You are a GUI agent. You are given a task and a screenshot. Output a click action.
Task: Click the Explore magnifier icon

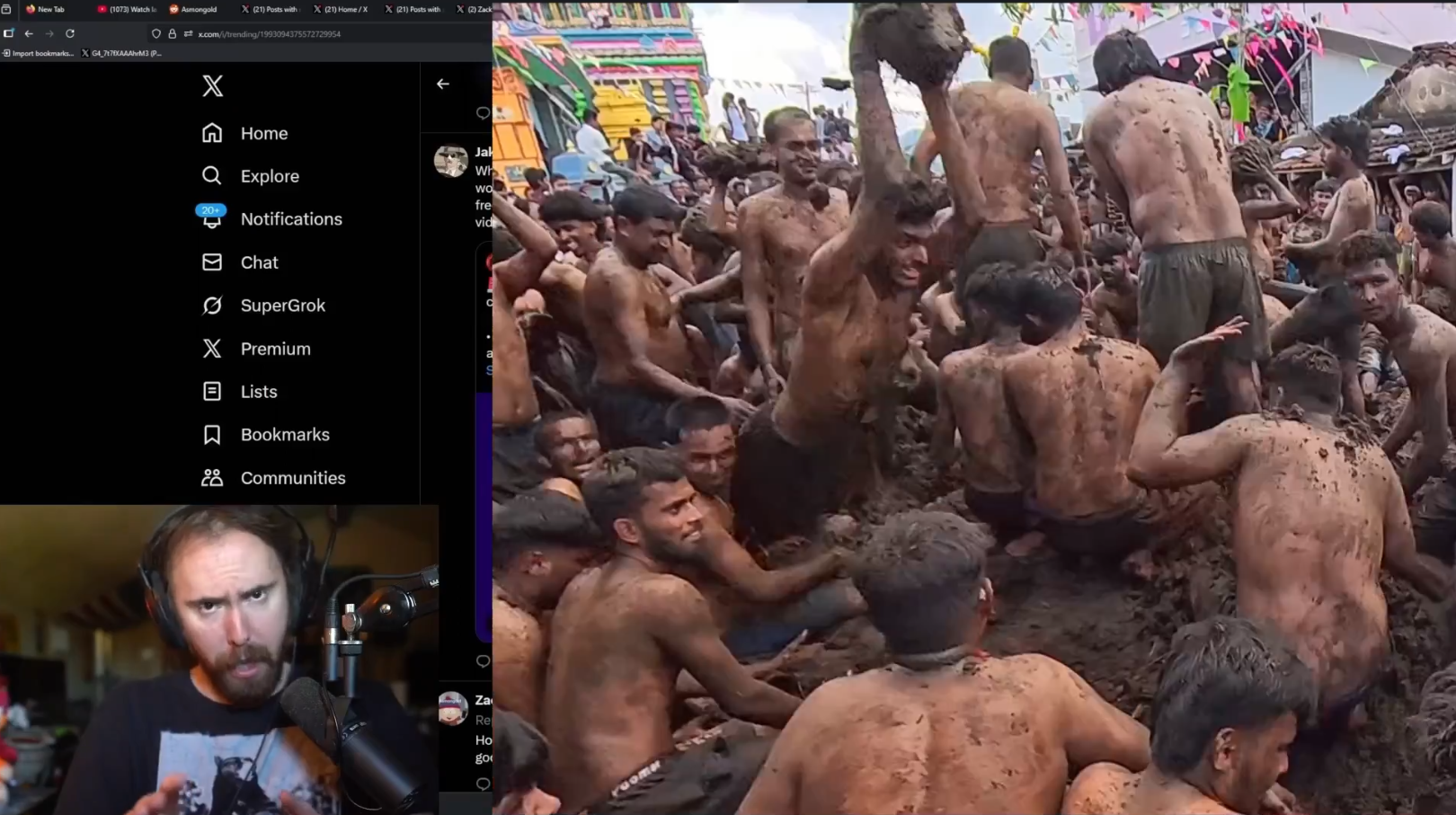coord(212,175)
